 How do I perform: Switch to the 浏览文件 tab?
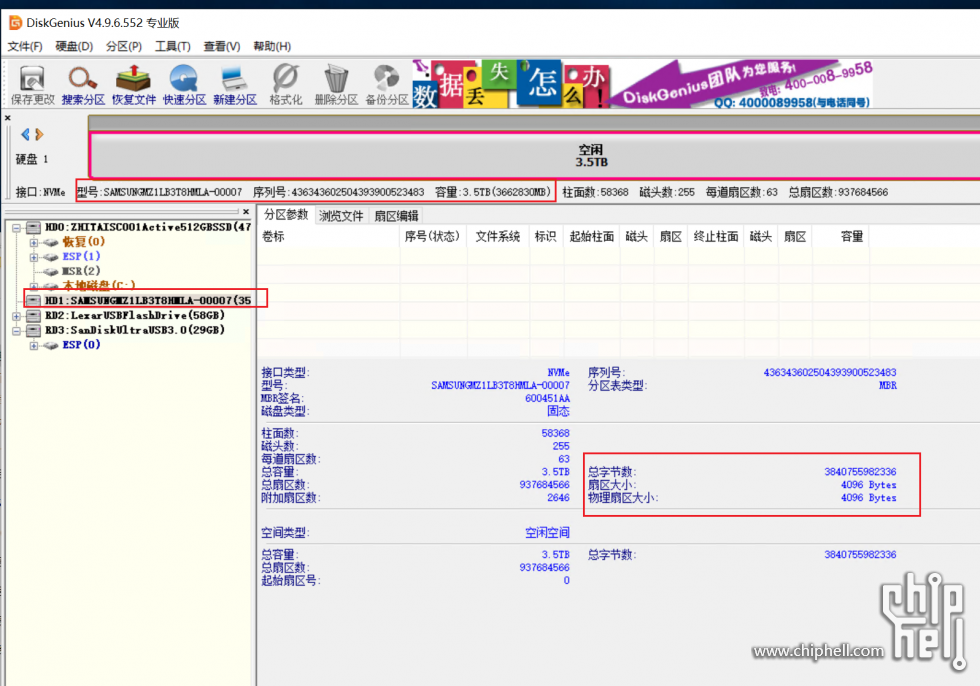(x=341, y=216)
